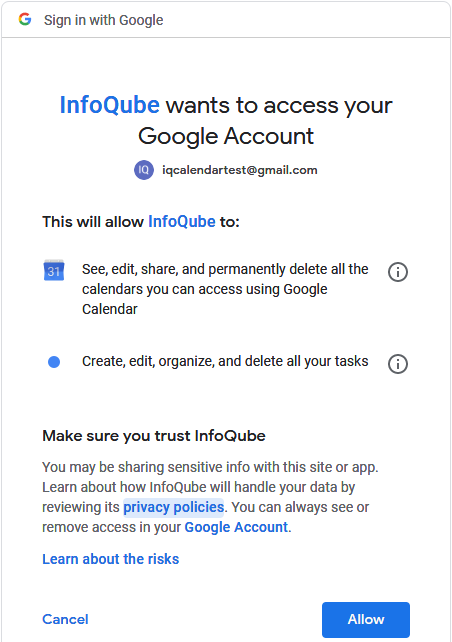
Task: Open info icon for tasks permission
Action: click(x=398, y=364)
